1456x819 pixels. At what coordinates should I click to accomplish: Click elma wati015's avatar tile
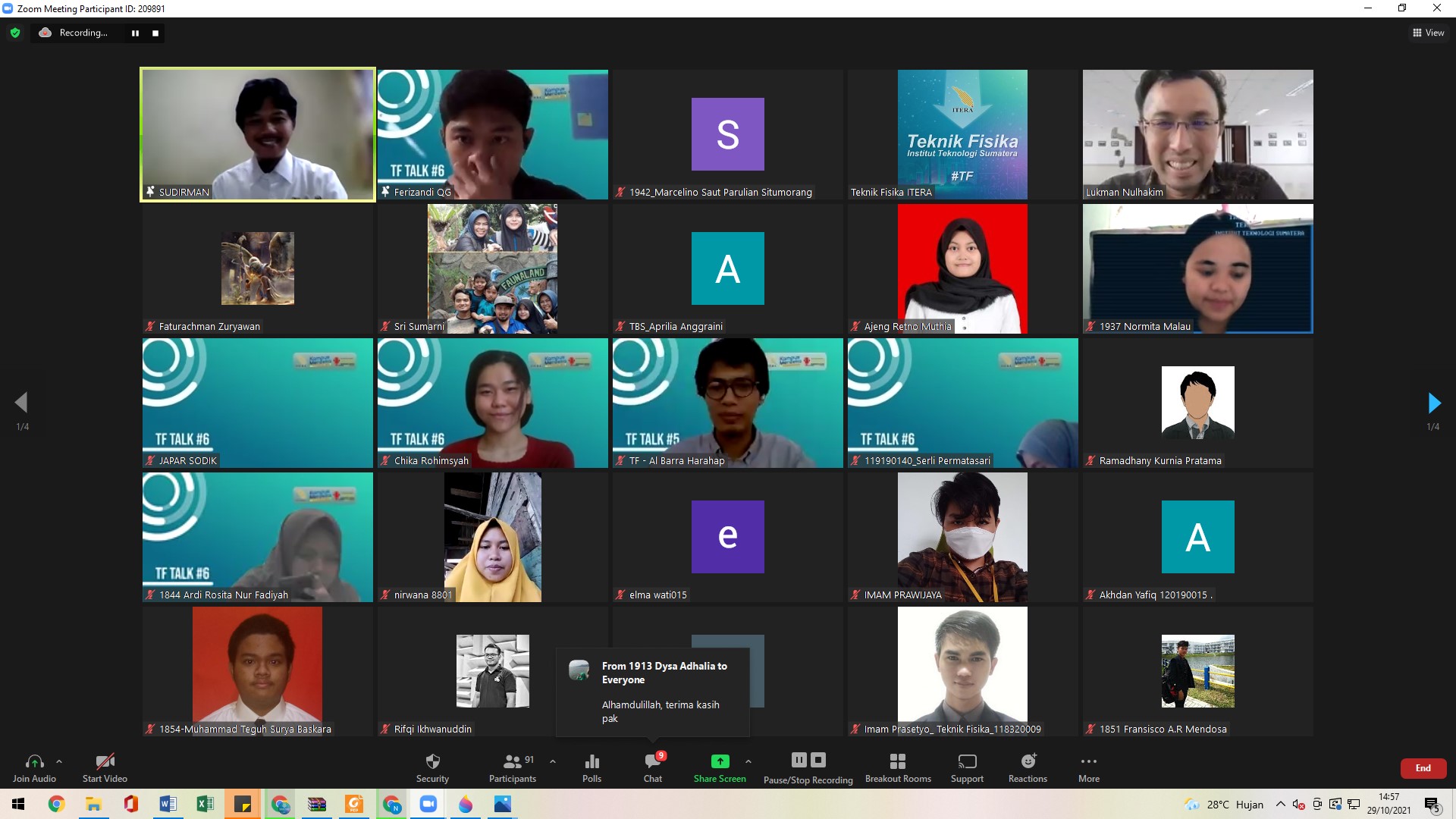click(x=728, y=537)
